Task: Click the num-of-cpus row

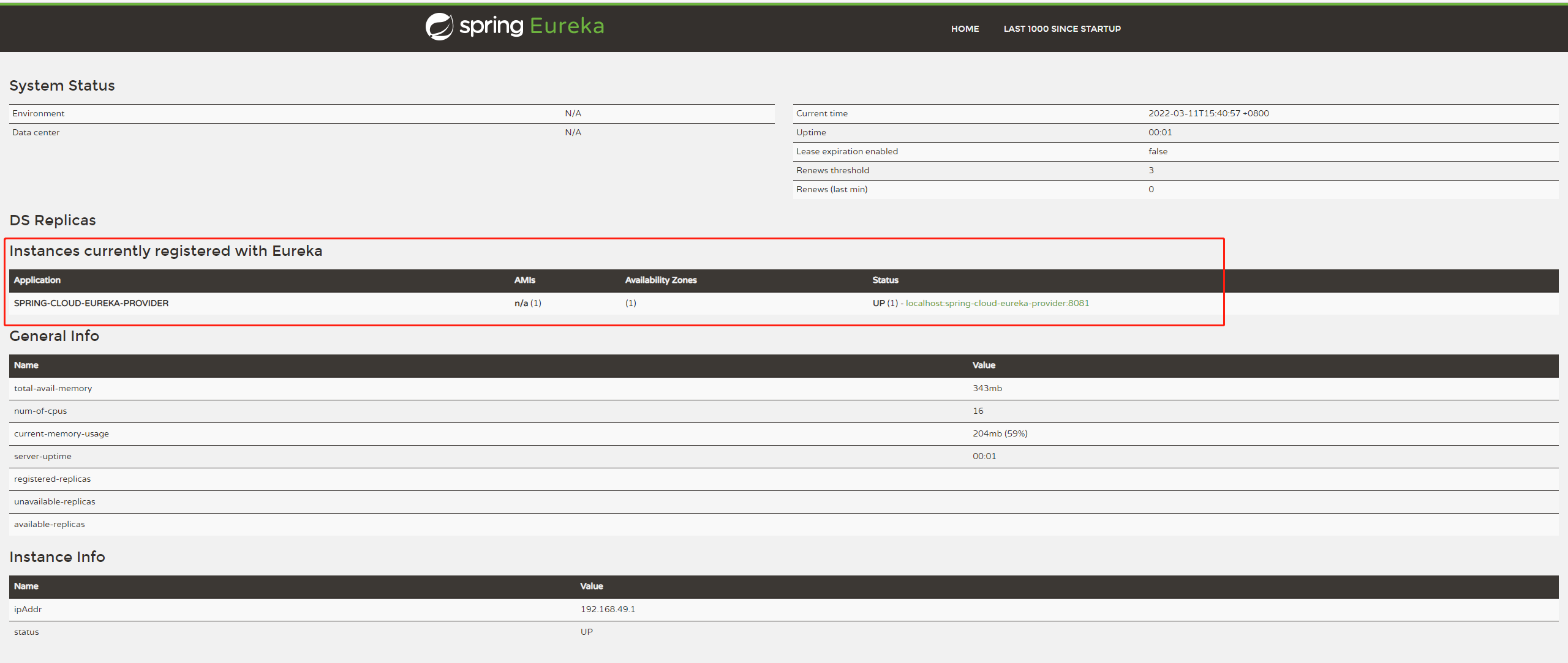Action: tap(784, 411)
